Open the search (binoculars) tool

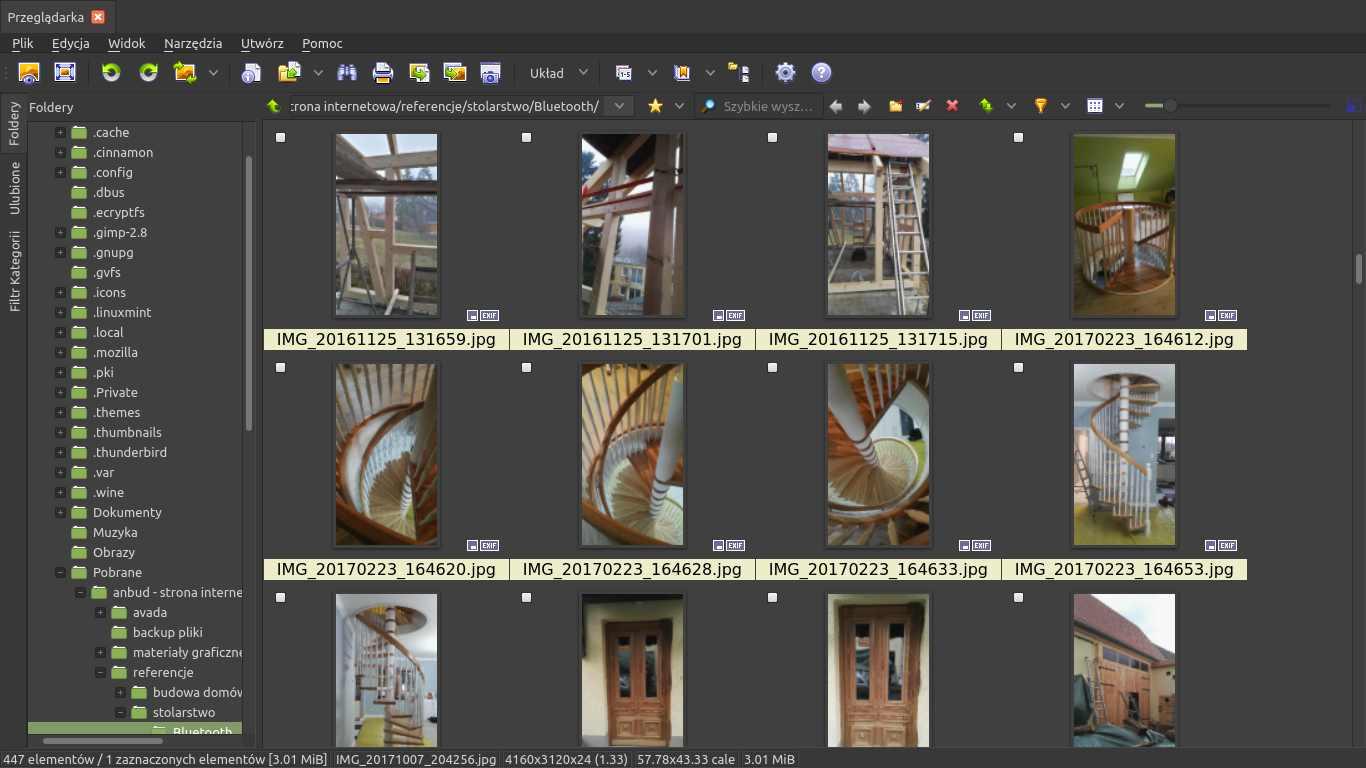pos(347,72)
